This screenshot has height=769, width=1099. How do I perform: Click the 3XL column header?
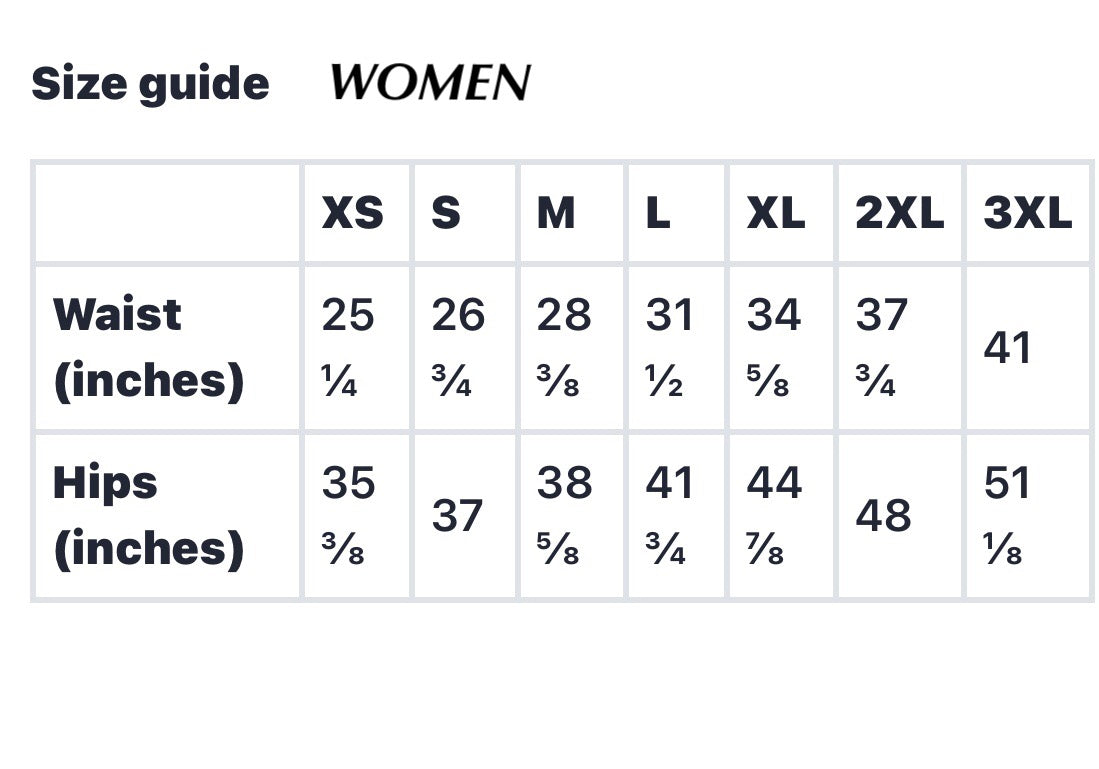(x=1027, y=213)
